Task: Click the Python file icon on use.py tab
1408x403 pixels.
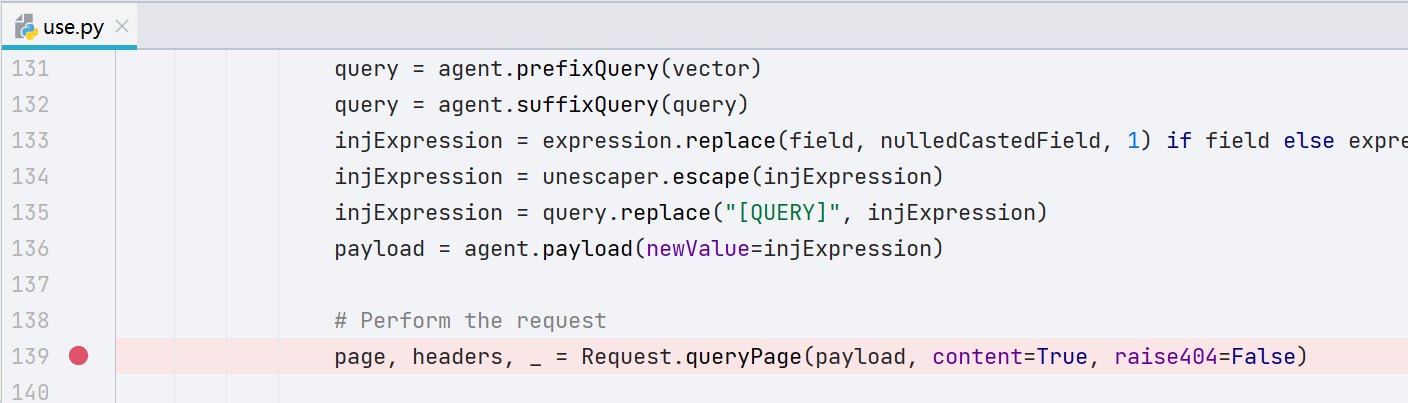Action: 26,27
